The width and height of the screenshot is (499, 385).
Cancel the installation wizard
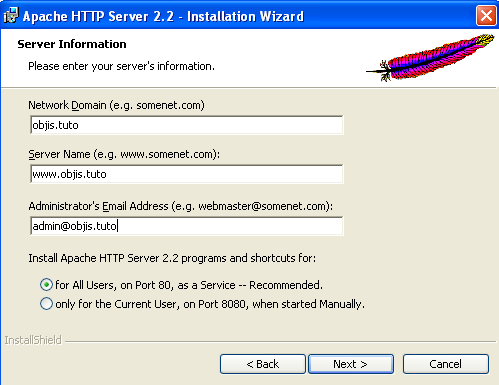pos(446,364)
